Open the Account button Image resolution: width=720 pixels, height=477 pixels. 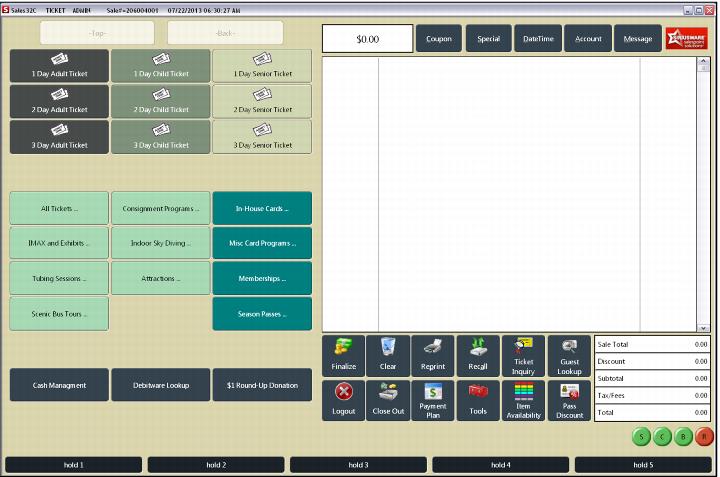[x=588, y=39]
